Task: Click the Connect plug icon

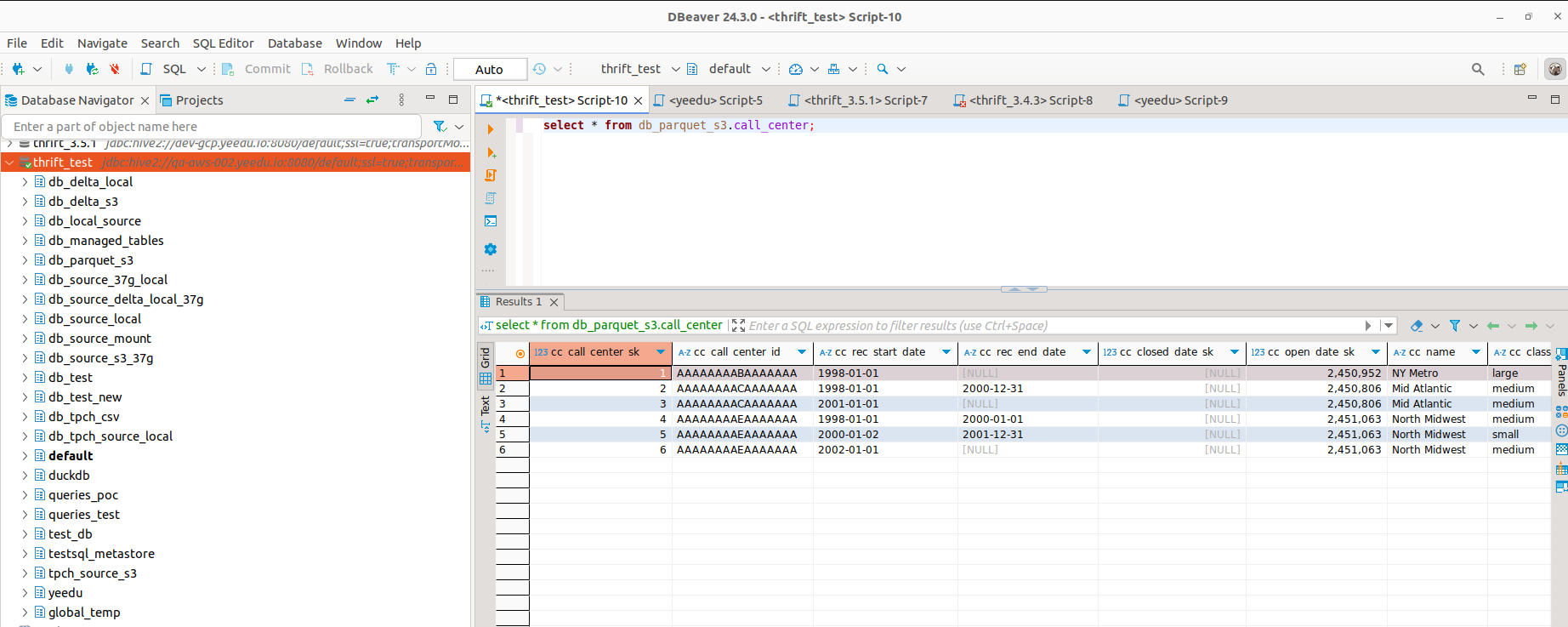Action: (69, 69)
